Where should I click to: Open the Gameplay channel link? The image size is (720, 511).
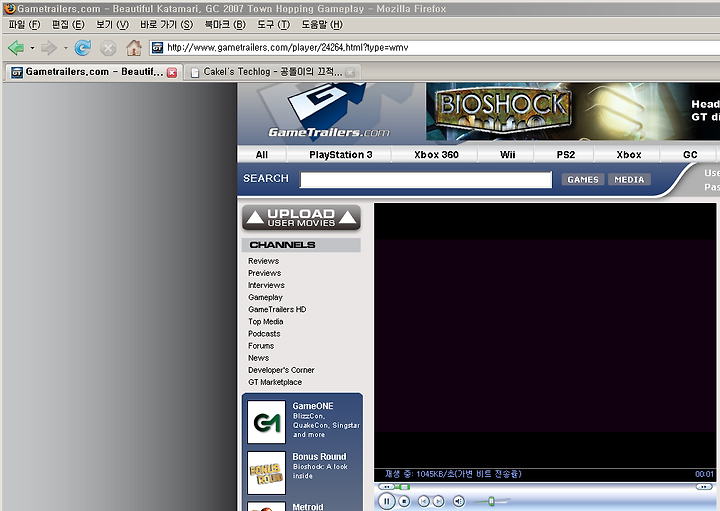pyautogui.click(x=265, y=298)
